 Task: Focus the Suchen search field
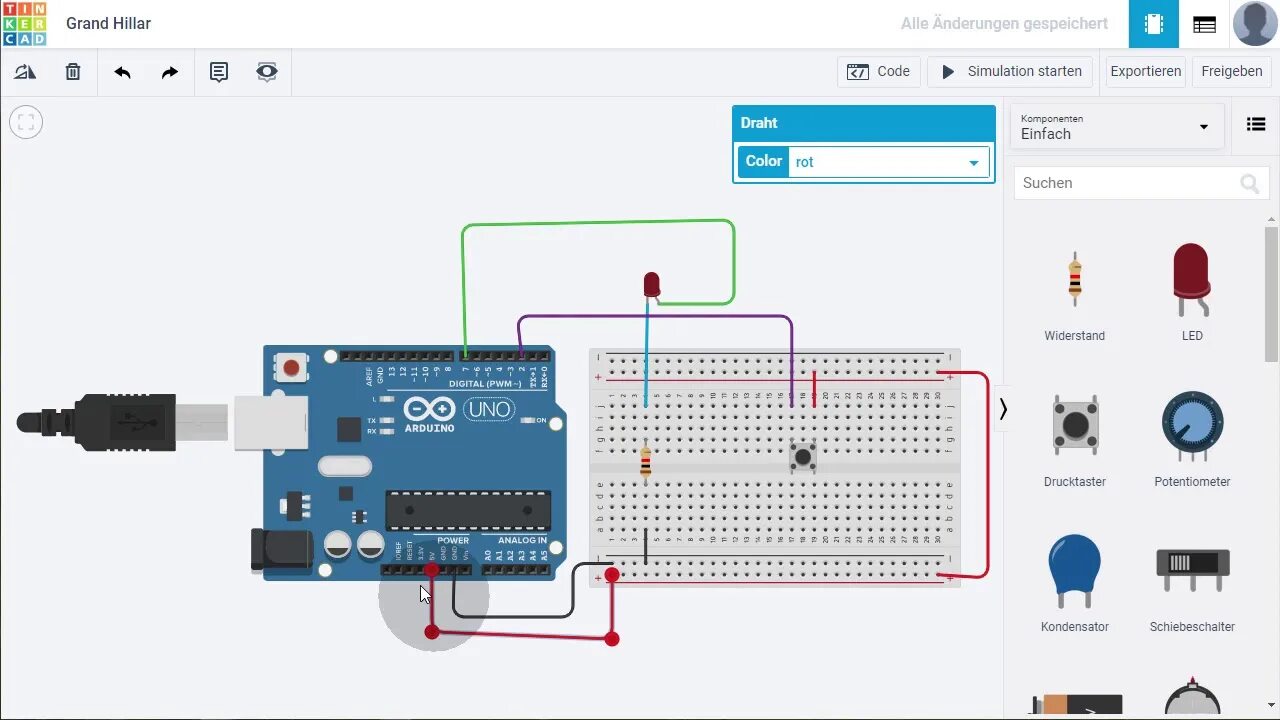(x=1141, y=183)
